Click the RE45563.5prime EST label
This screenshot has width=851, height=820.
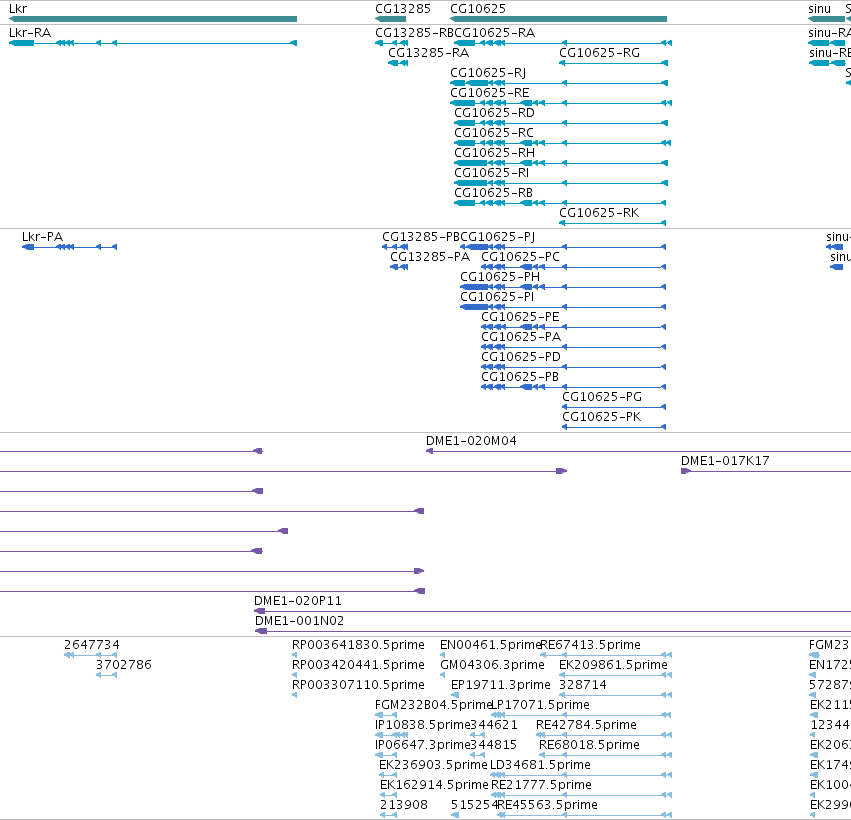click(x=548, y=805)
